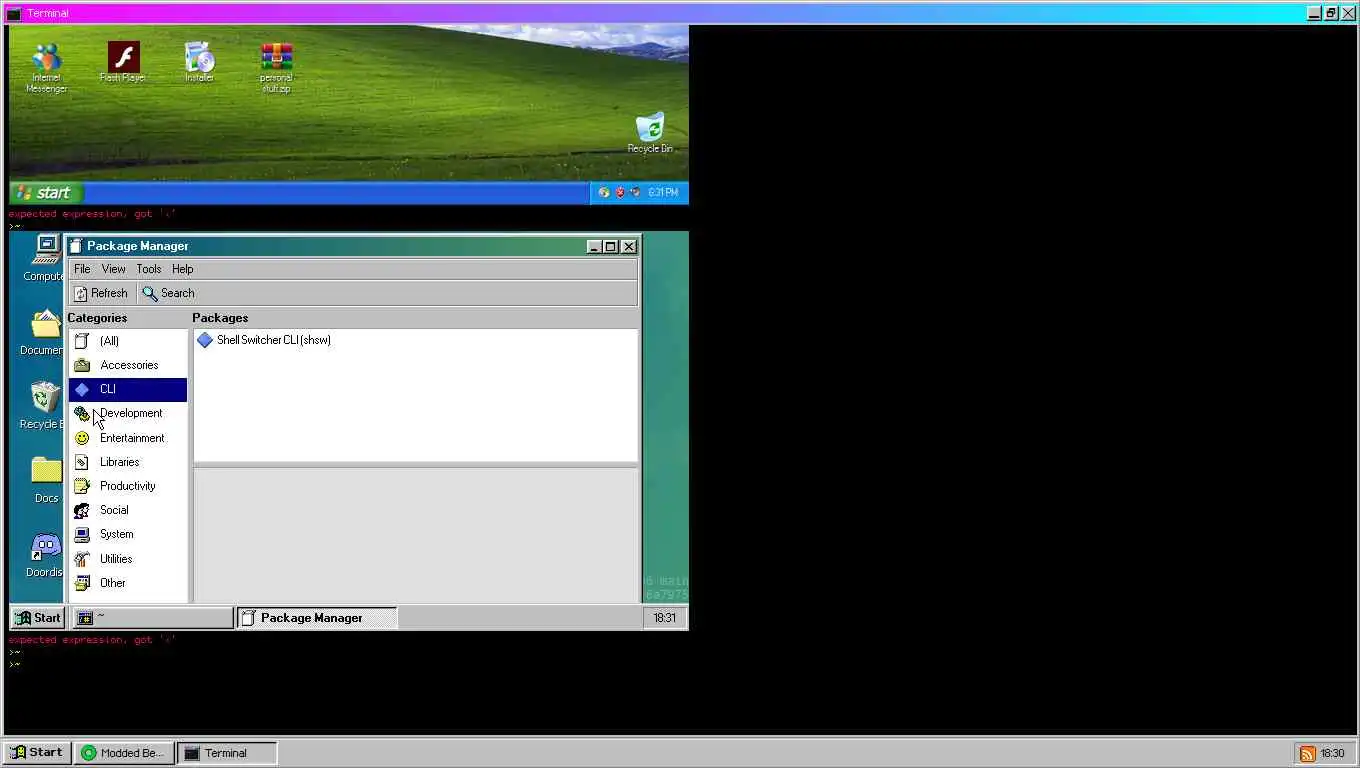Click the orange RSS tray icon
This screenshot has height=768, width=1360.
pos(1307,753)
